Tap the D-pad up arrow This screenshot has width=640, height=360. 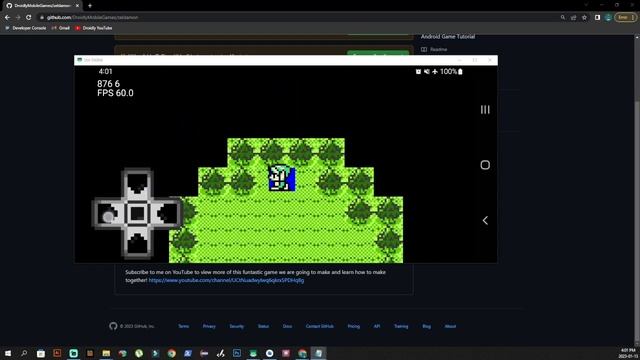(138, 183)
